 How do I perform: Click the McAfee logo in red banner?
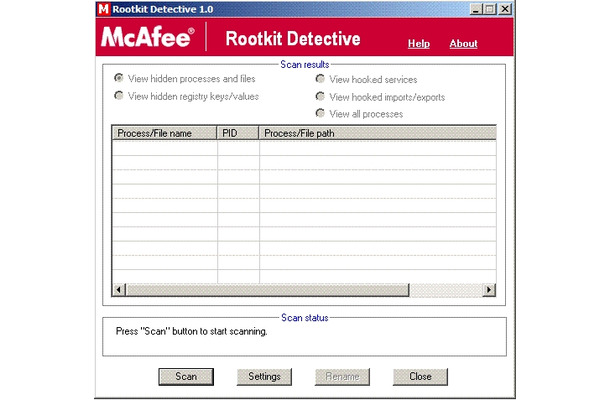(x=148, y=37)
